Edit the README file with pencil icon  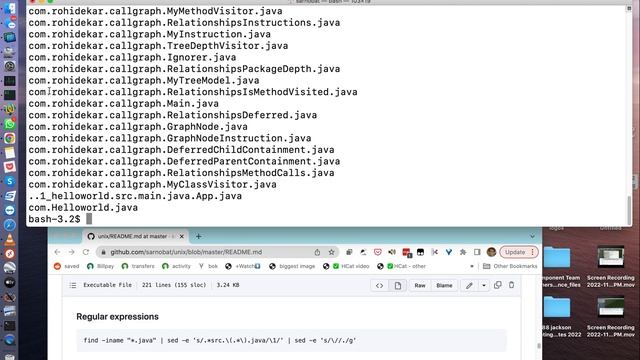click(x=469, y=286)
